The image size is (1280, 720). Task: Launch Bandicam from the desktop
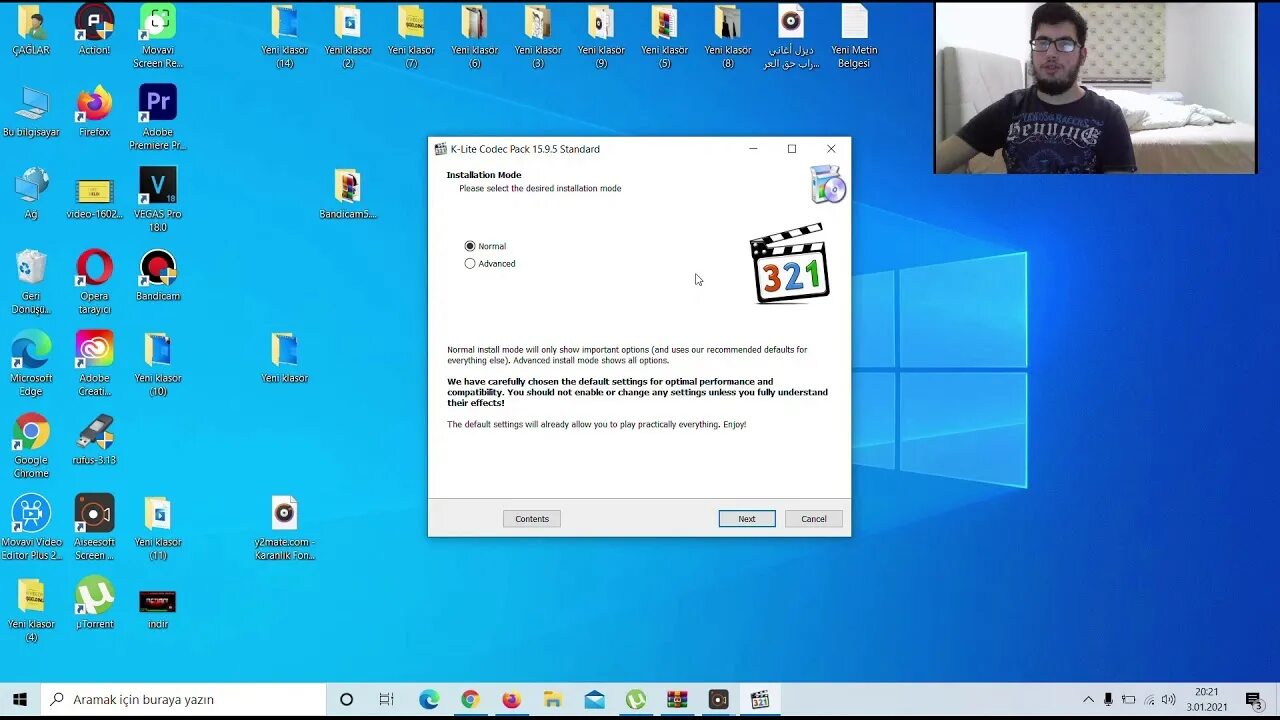[x=158, y=276]
